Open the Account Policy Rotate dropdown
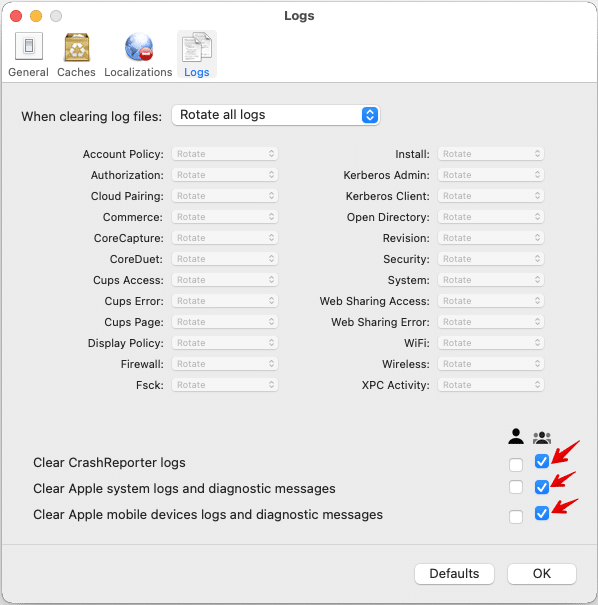This screenshot has height=605, width=598. [225, 154]
